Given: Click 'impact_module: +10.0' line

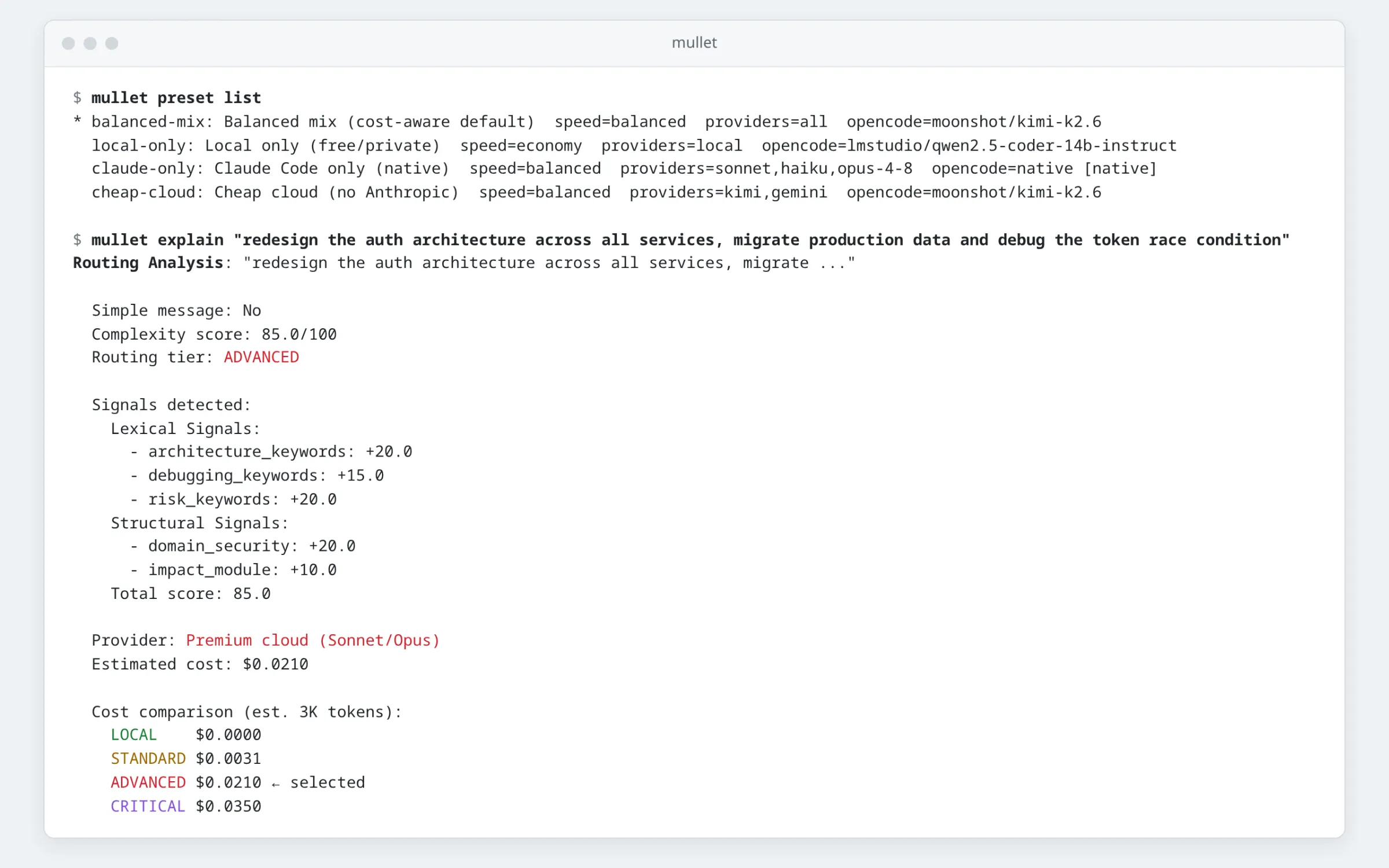Looking at the screenshot, I should click(x=233, y=569).
